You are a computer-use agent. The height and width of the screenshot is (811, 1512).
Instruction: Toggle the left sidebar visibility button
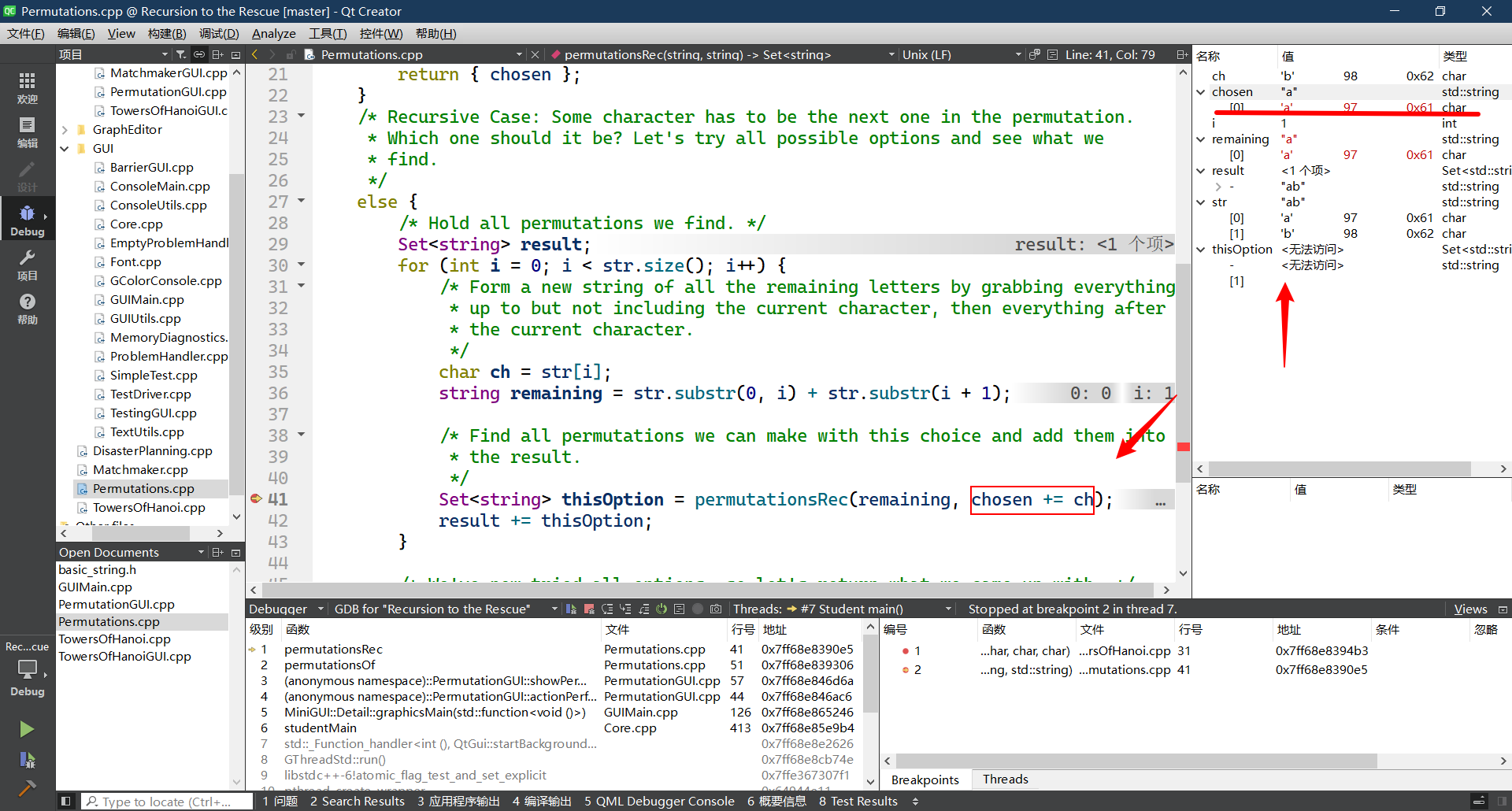pyautogui.click(x=66, y=802)
